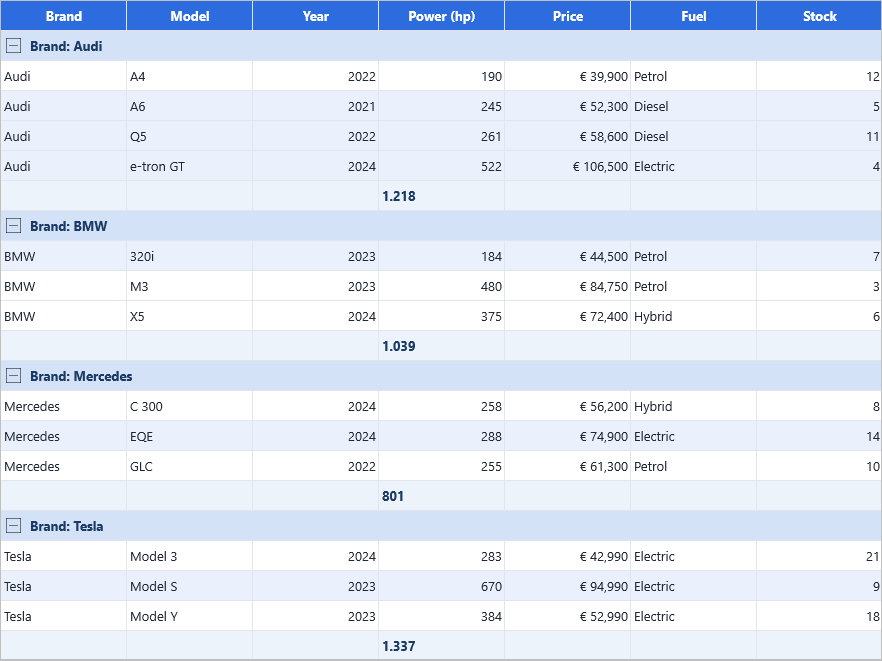
Task: Sort by the Power (hp) column header
Action: click(x=442, y=16)
